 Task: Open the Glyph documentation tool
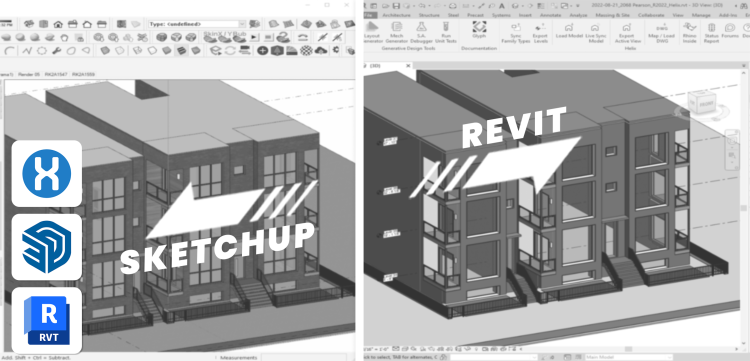tap(479, 30)
